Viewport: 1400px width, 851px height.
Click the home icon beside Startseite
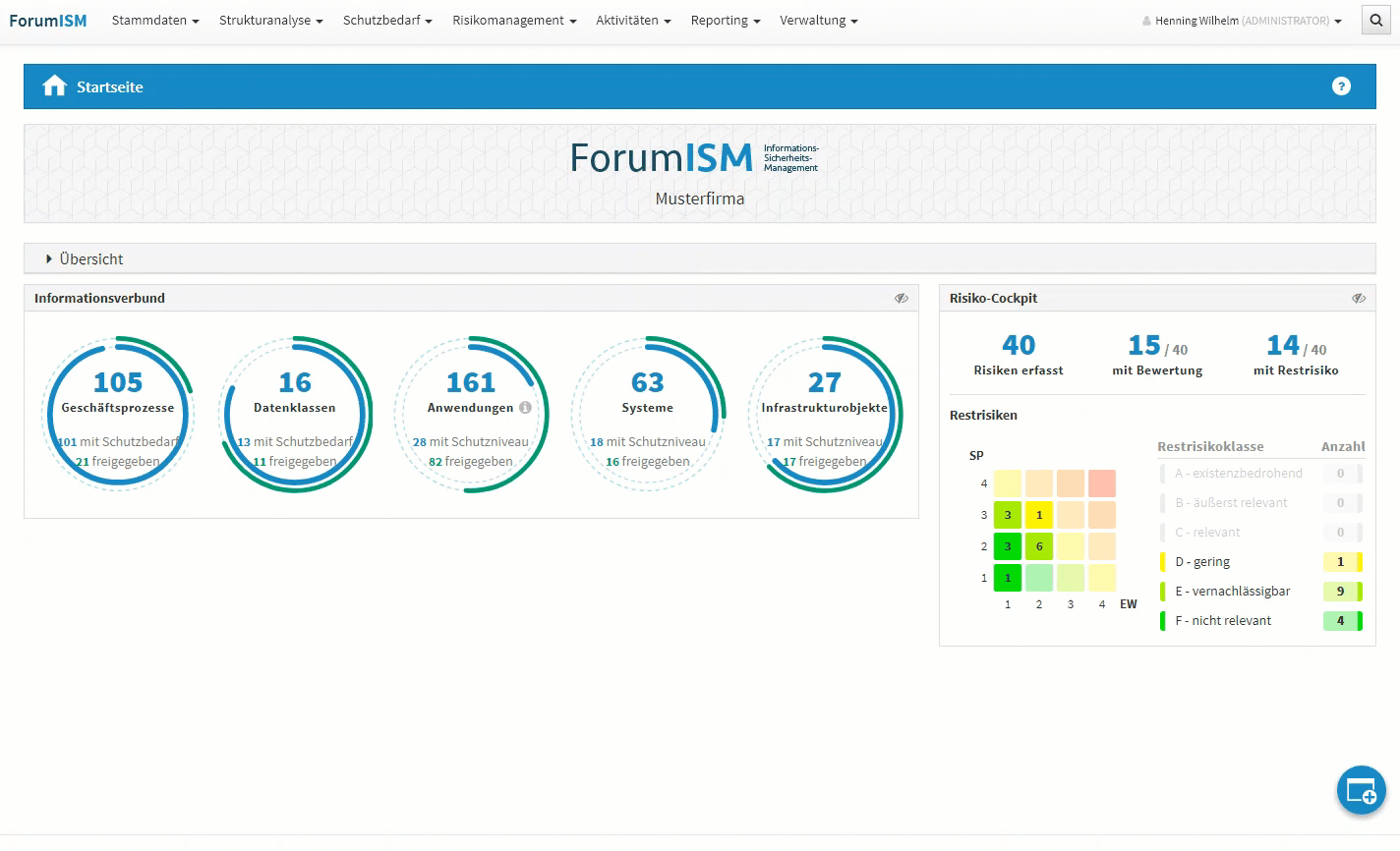54,86
